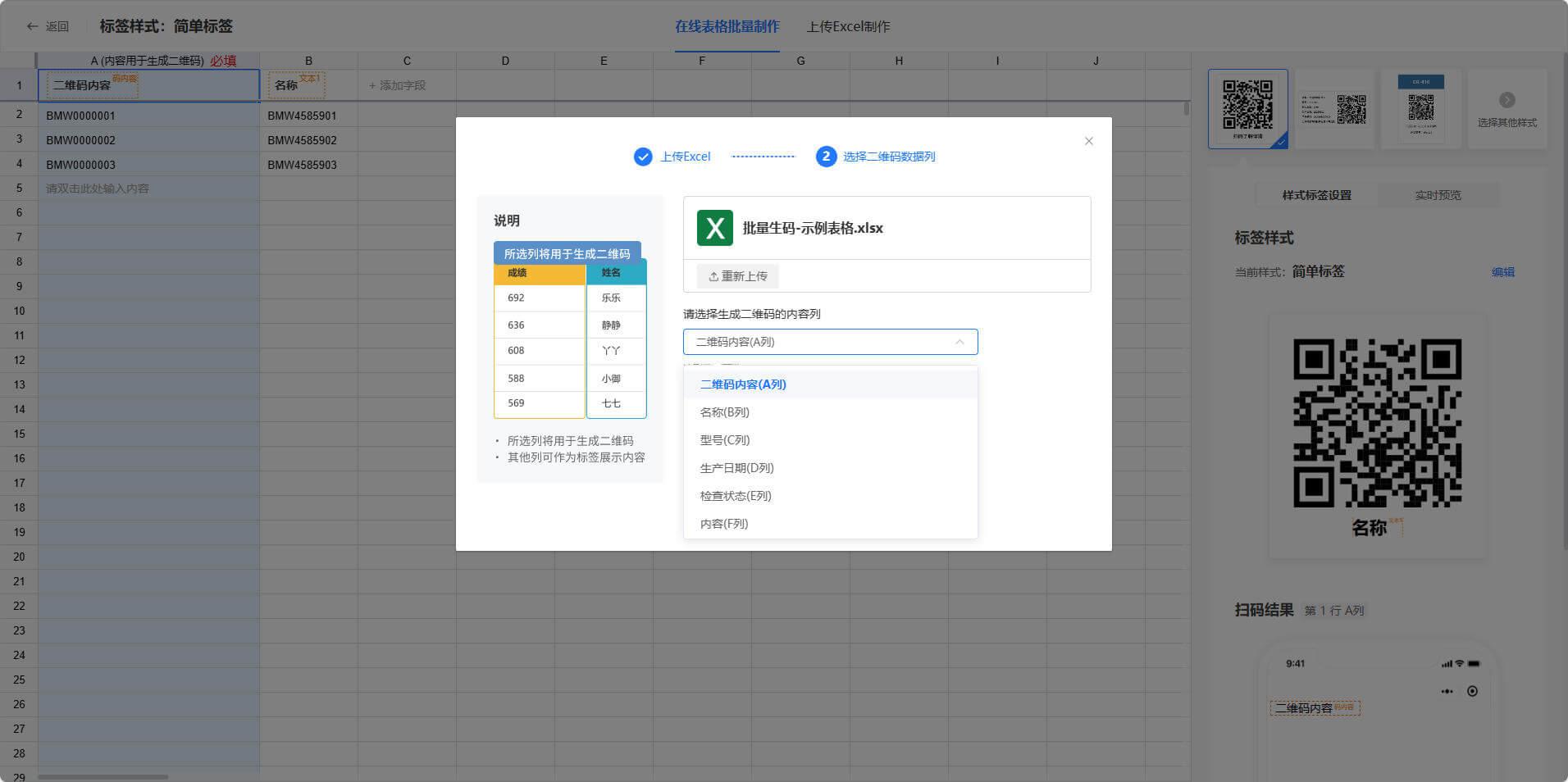Select 名称(B列) from the dropdown list

point(724,412)
